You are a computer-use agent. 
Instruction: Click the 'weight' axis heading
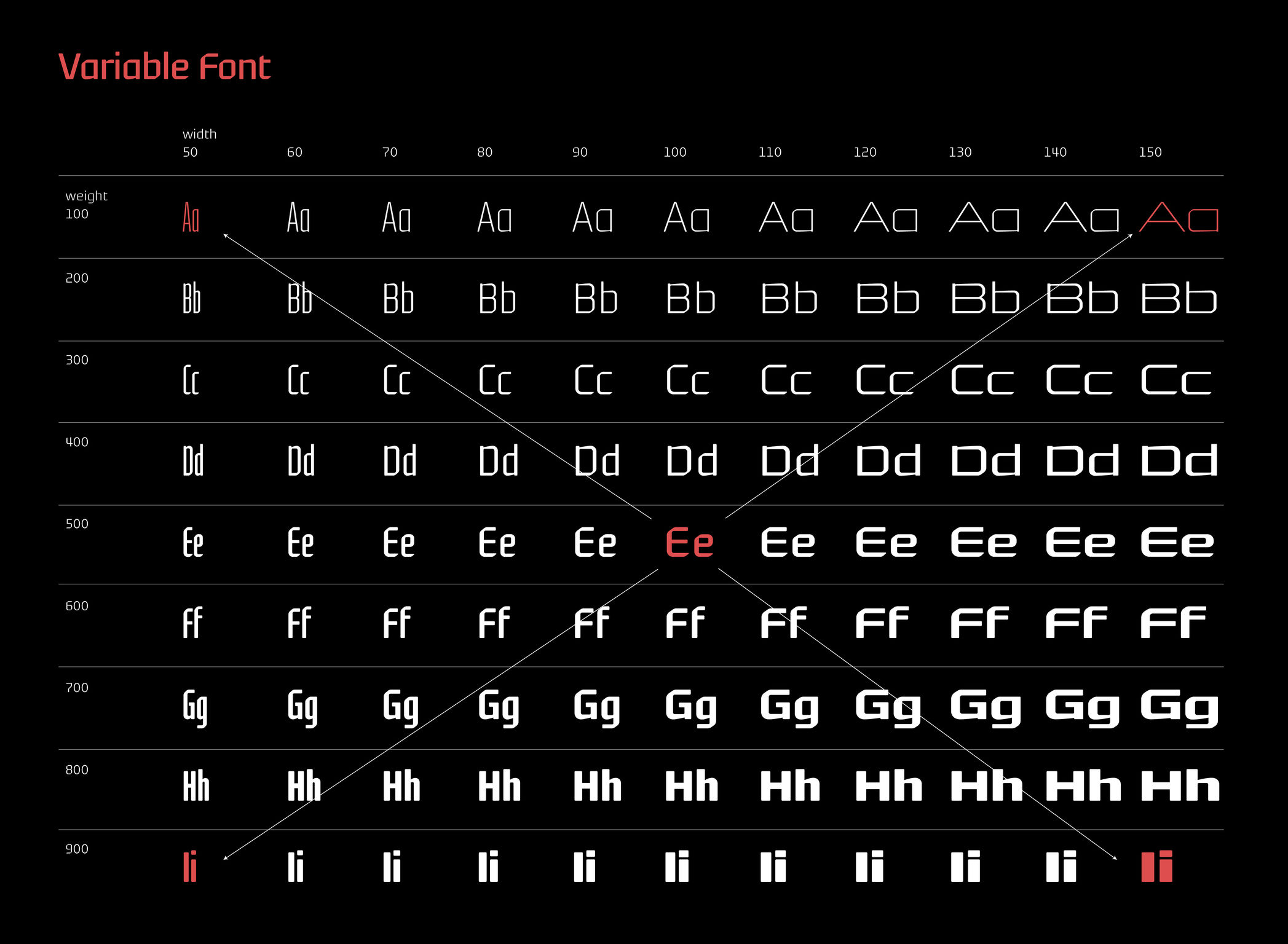[x=86, y=196]
